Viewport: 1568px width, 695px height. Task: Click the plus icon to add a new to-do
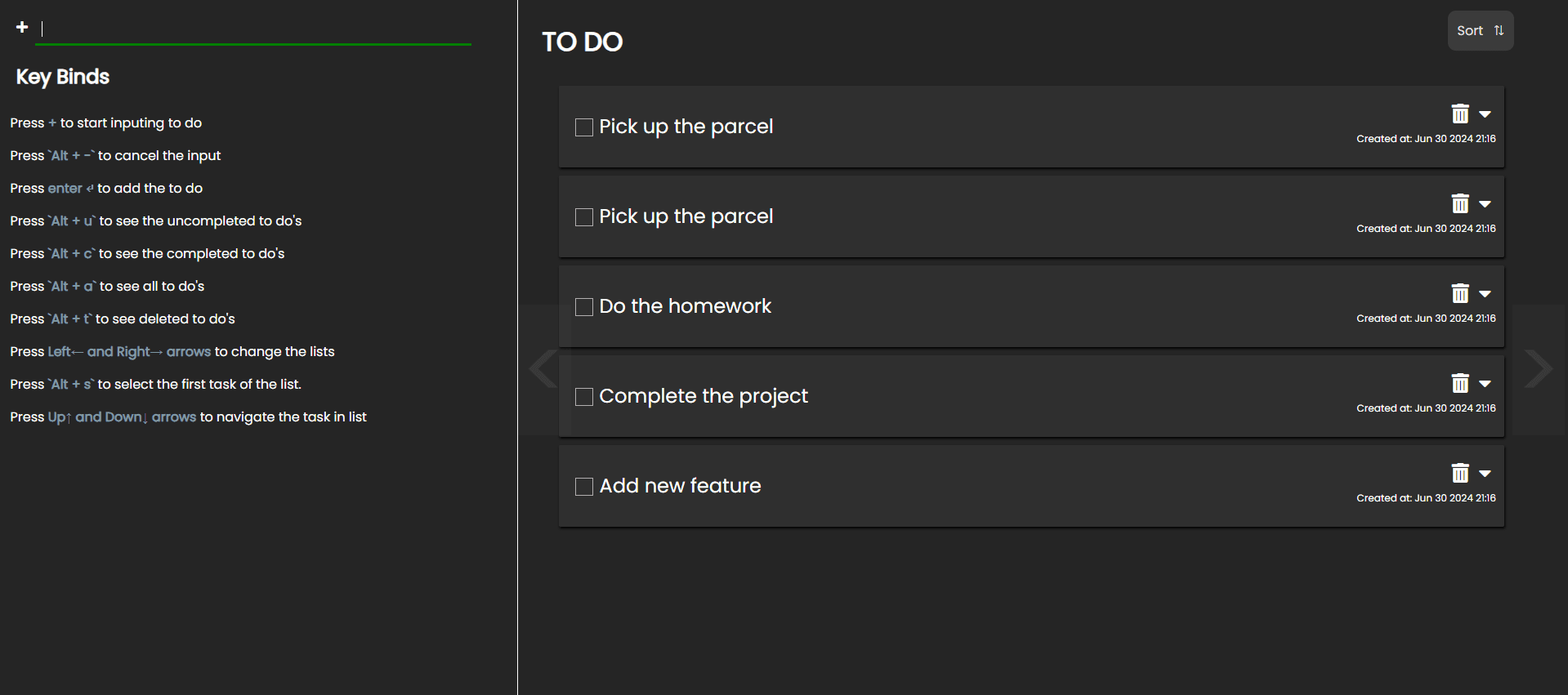point(21,27)
